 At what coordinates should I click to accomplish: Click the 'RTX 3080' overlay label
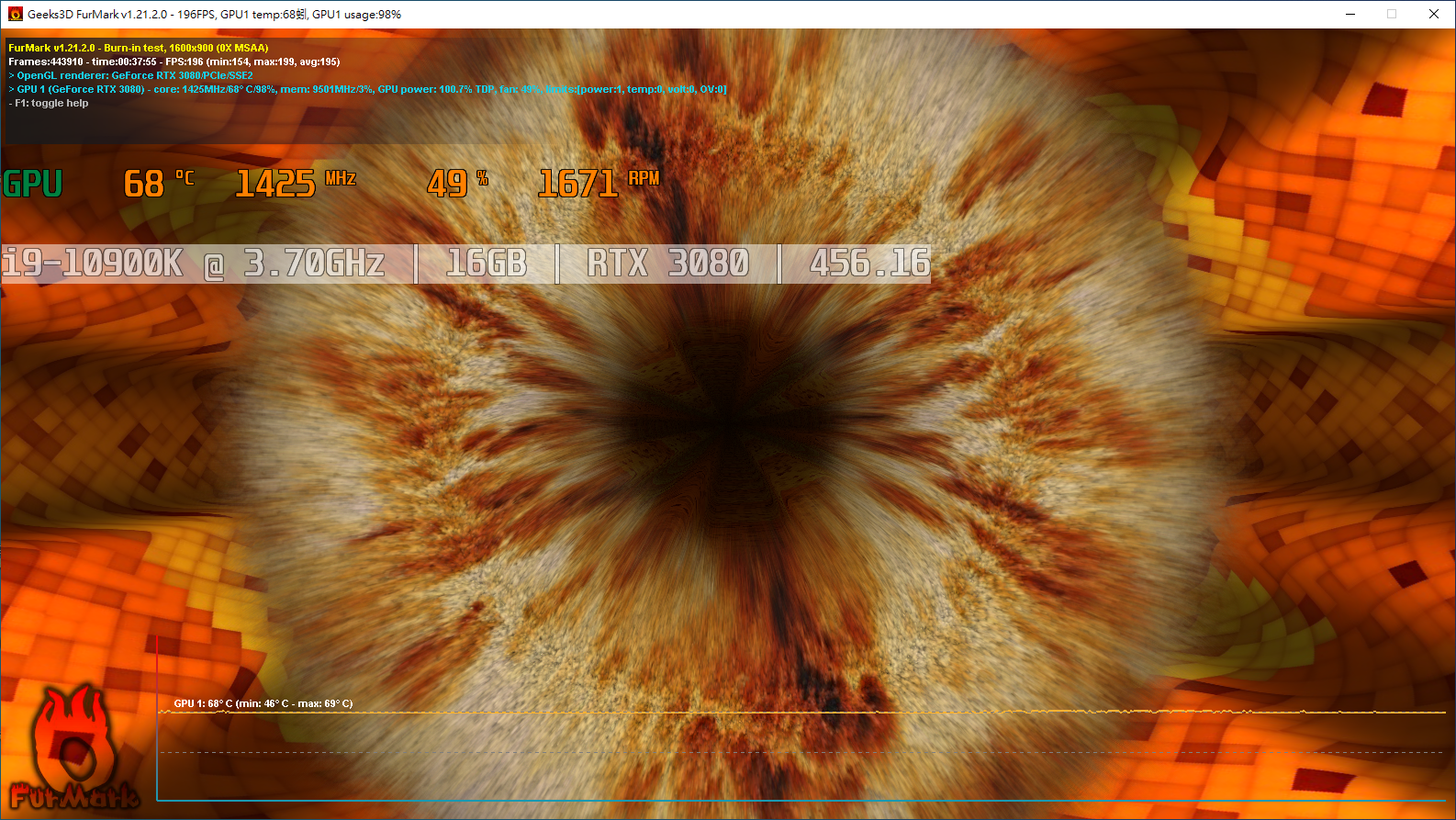click(668, 264)
